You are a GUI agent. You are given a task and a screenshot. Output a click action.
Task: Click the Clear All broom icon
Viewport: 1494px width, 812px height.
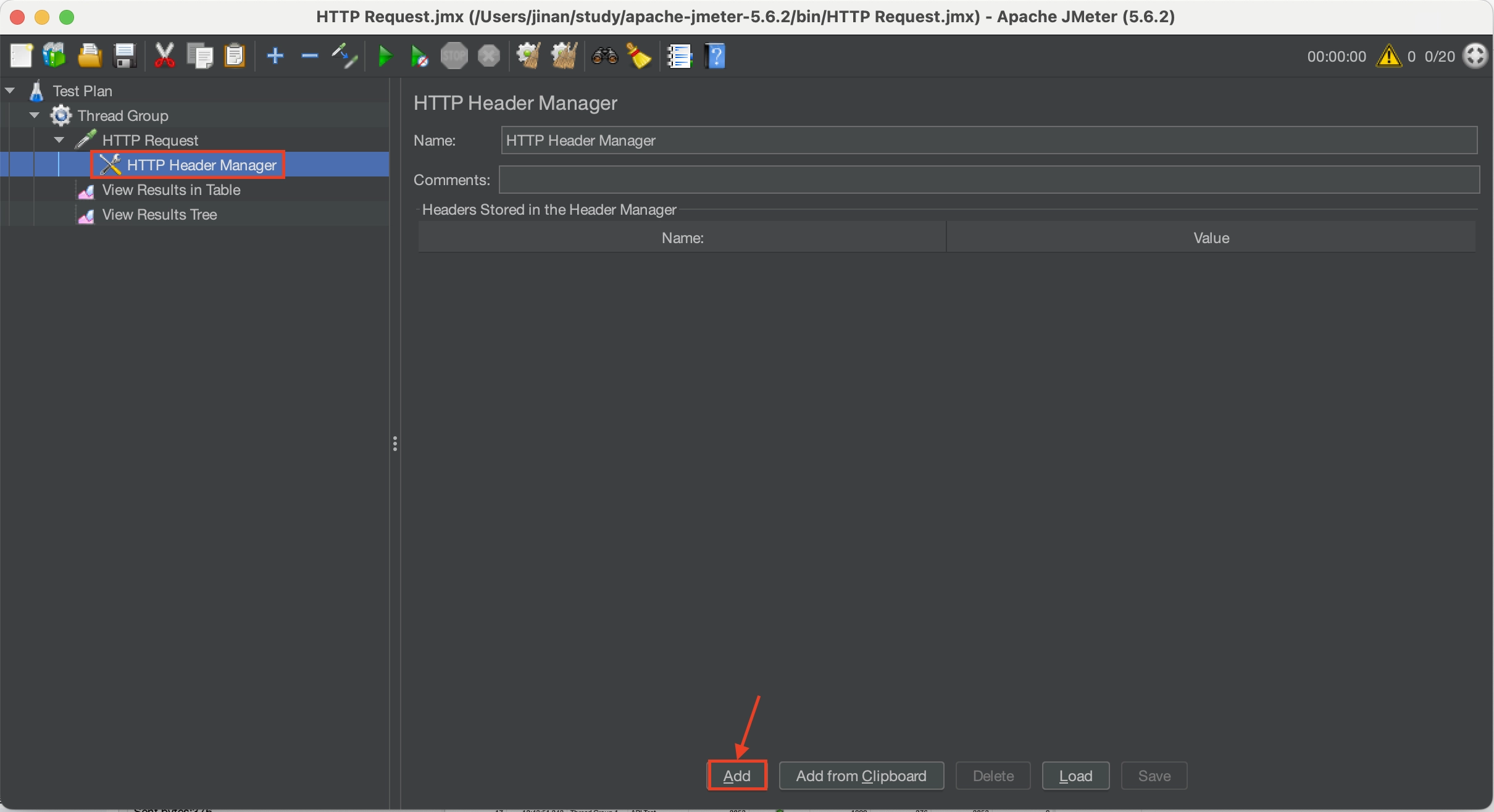564,56
